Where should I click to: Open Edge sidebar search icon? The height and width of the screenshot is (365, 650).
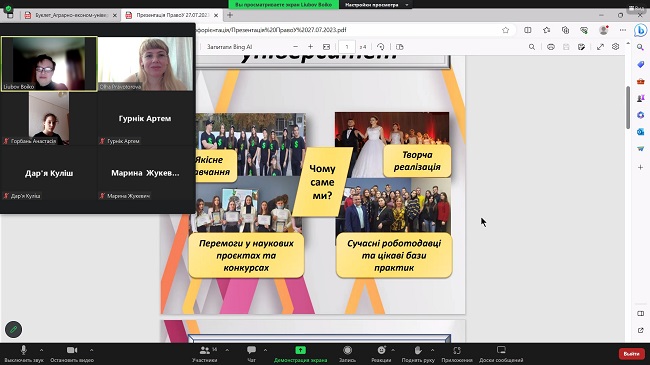[x=640, y=47]
